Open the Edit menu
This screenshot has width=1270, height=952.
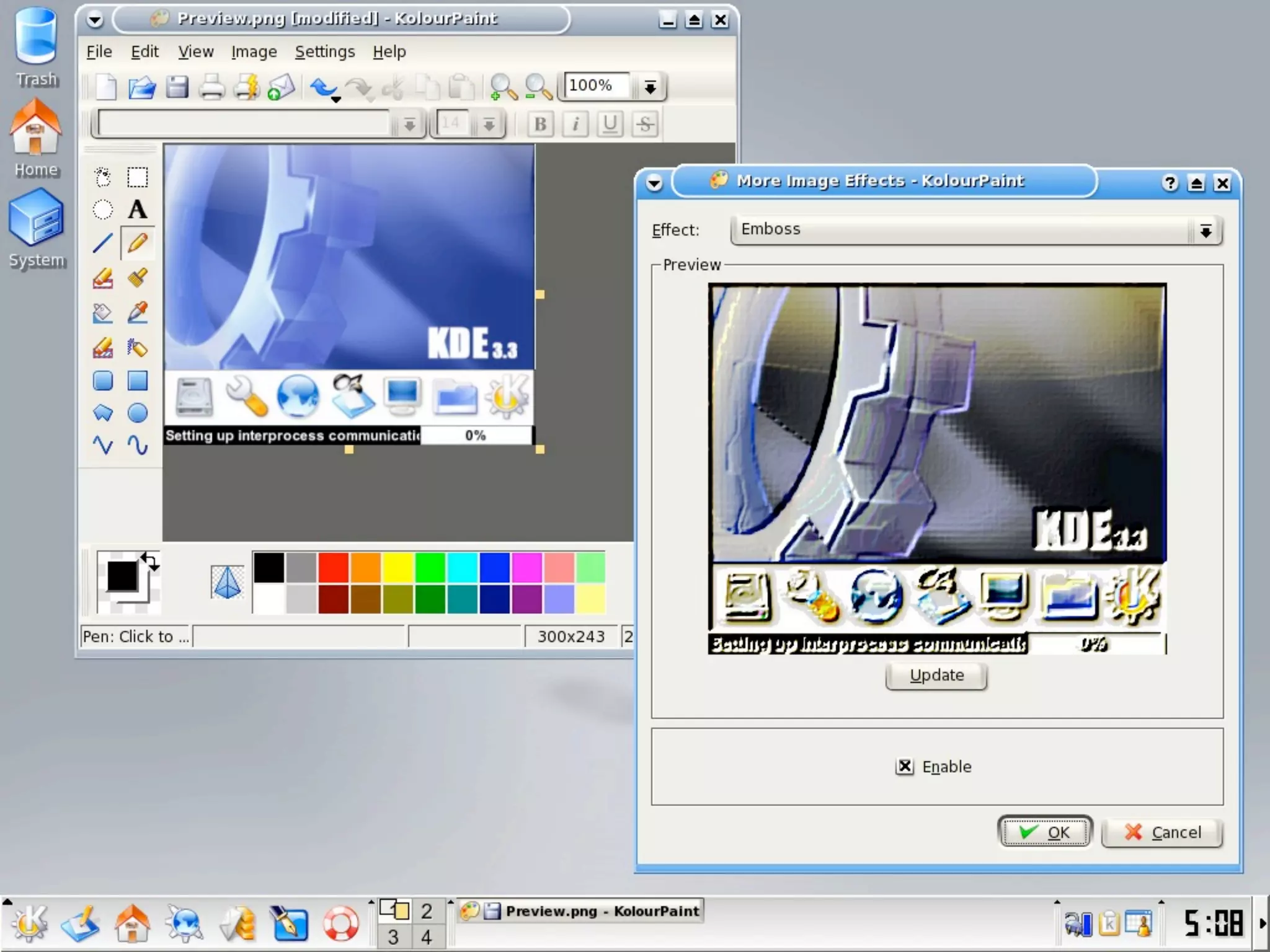[x=144, y=51]
